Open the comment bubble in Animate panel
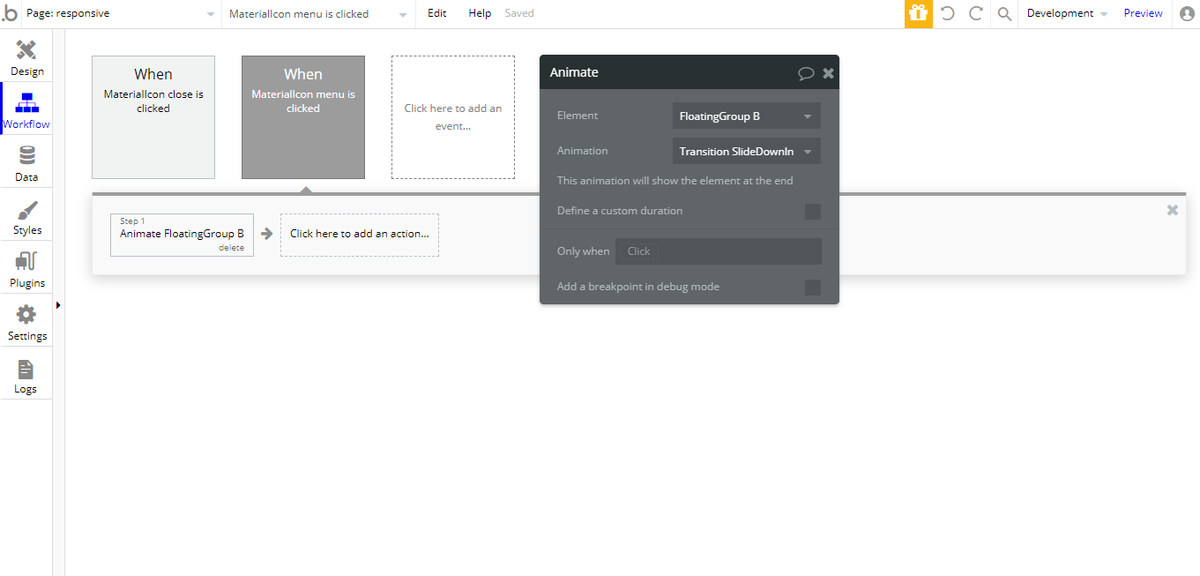The height and width of the screenshot is (576, 1200). pyautogui.click(x=806, y=73)
